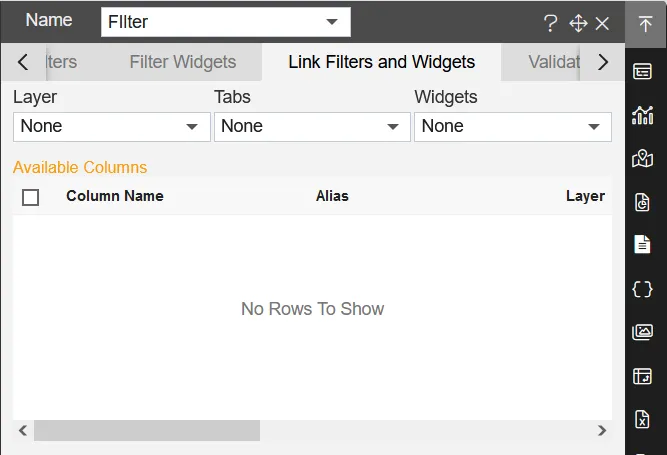
Task: Select the image gallery icon in sidebar
Action: pos(643,332)
